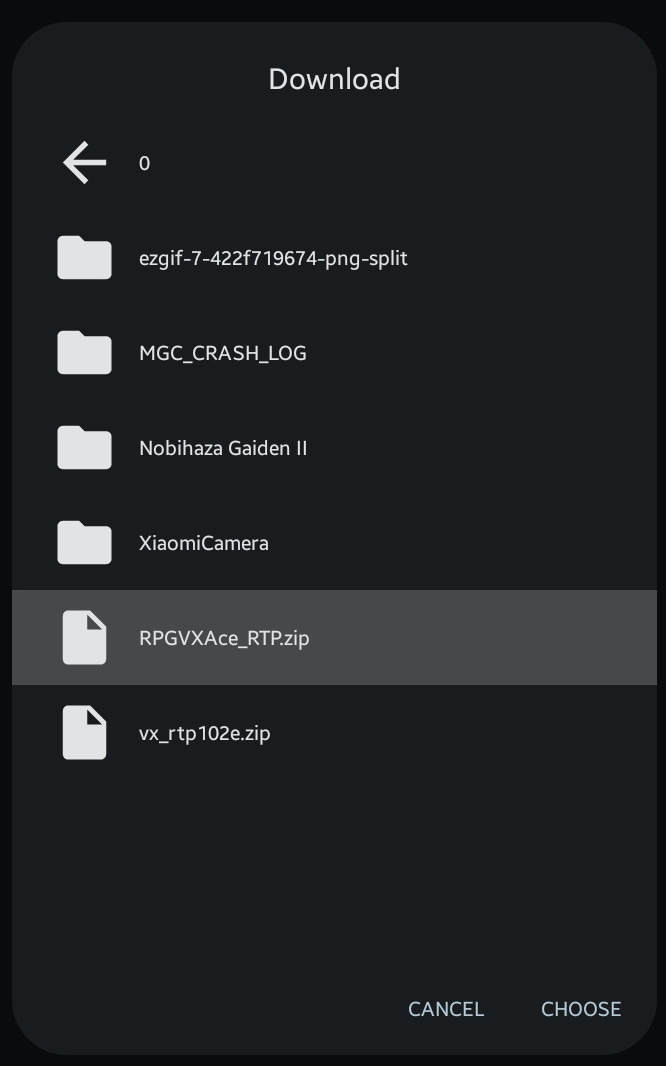
Task: Select the RPGVXAce_RTP.zip file name
Action: click(x=224, y=638)
